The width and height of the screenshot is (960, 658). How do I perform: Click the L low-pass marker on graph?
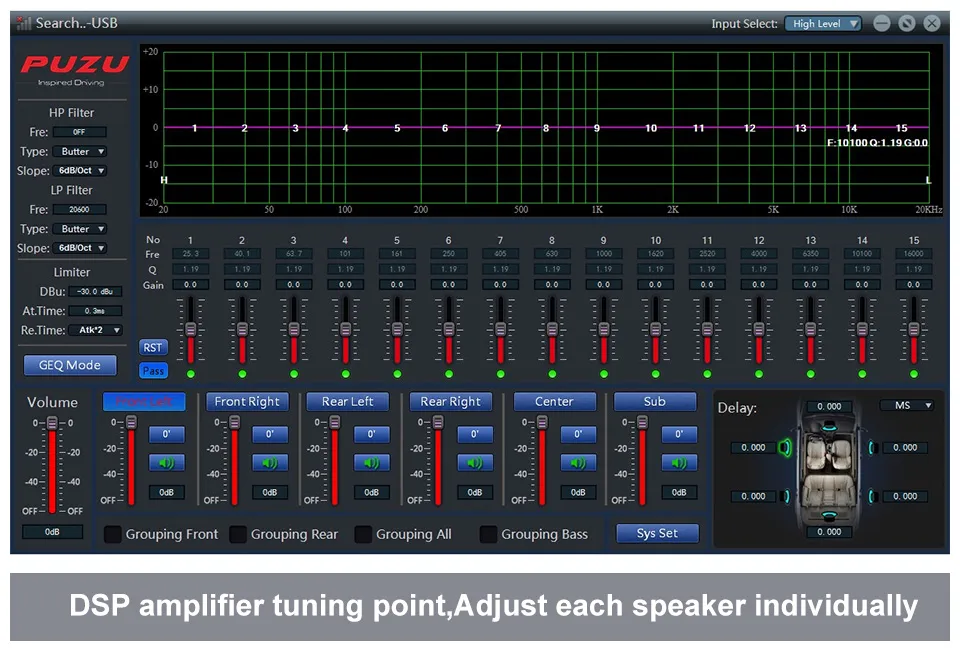click(928, 180)
